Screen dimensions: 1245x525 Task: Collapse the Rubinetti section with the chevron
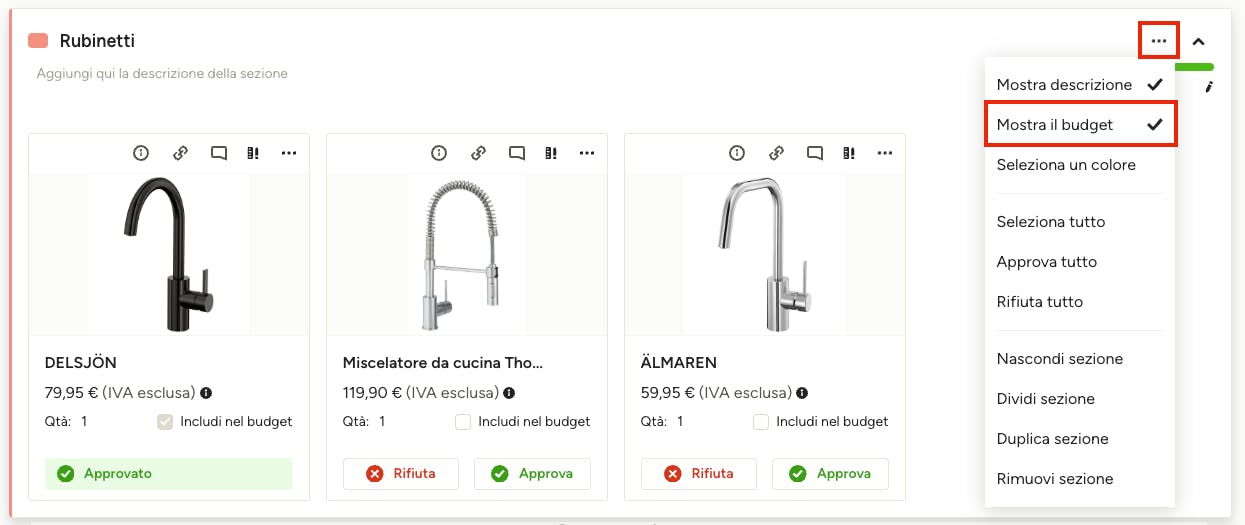click(x=1198, y=41)
